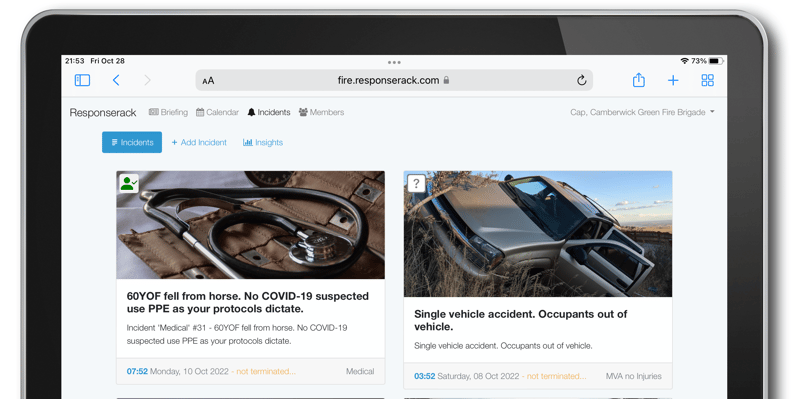
Task: Open the AA reader text settings
Action: (x=208, y=81)
